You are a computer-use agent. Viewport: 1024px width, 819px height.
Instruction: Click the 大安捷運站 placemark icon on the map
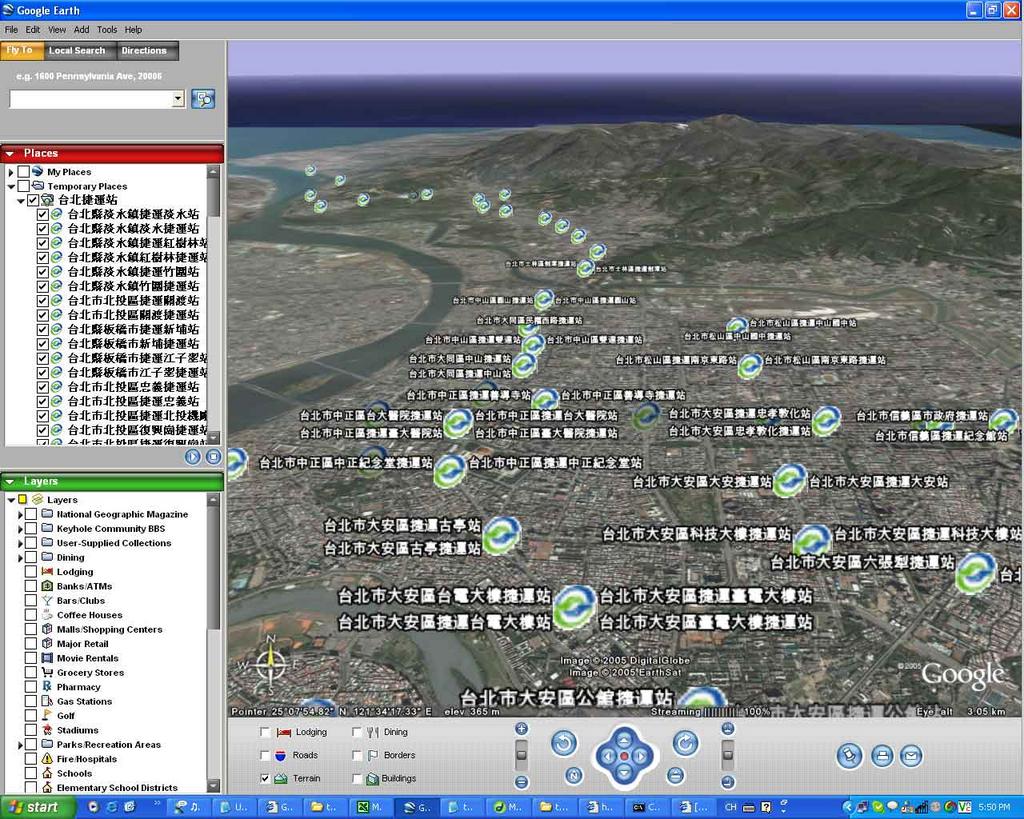pyautogui.click(x=790, y=481)
